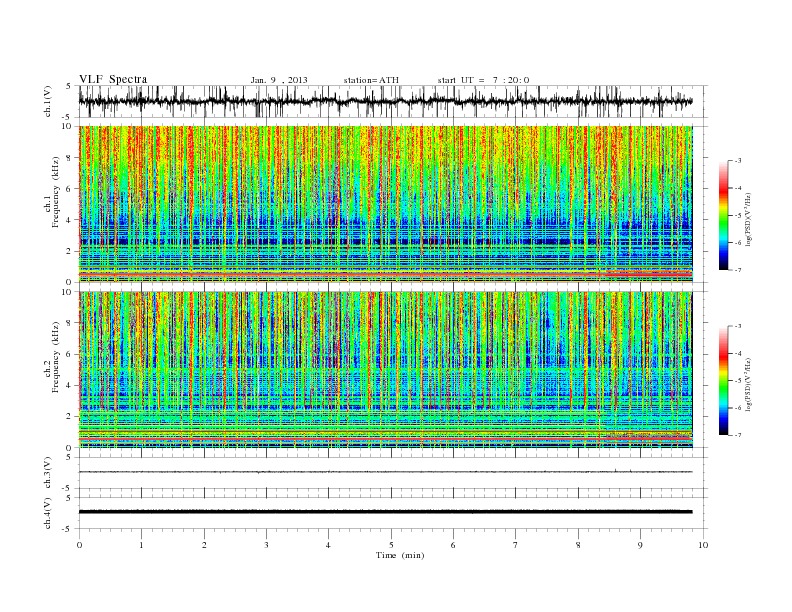Click the ch.2 "Frequency (kHz)" axis label
Viewport: 792px width, 612px height.
click(57, 357)
